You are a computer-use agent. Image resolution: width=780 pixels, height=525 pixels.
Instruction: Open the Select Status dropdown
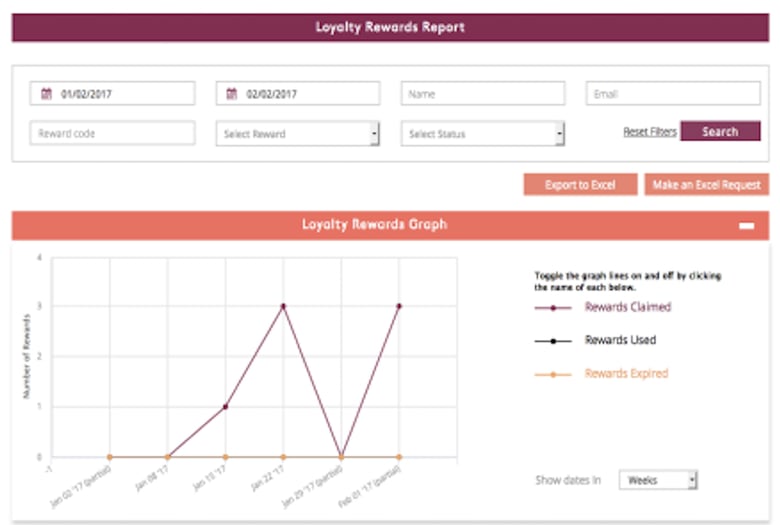click(x=483, y=134)
